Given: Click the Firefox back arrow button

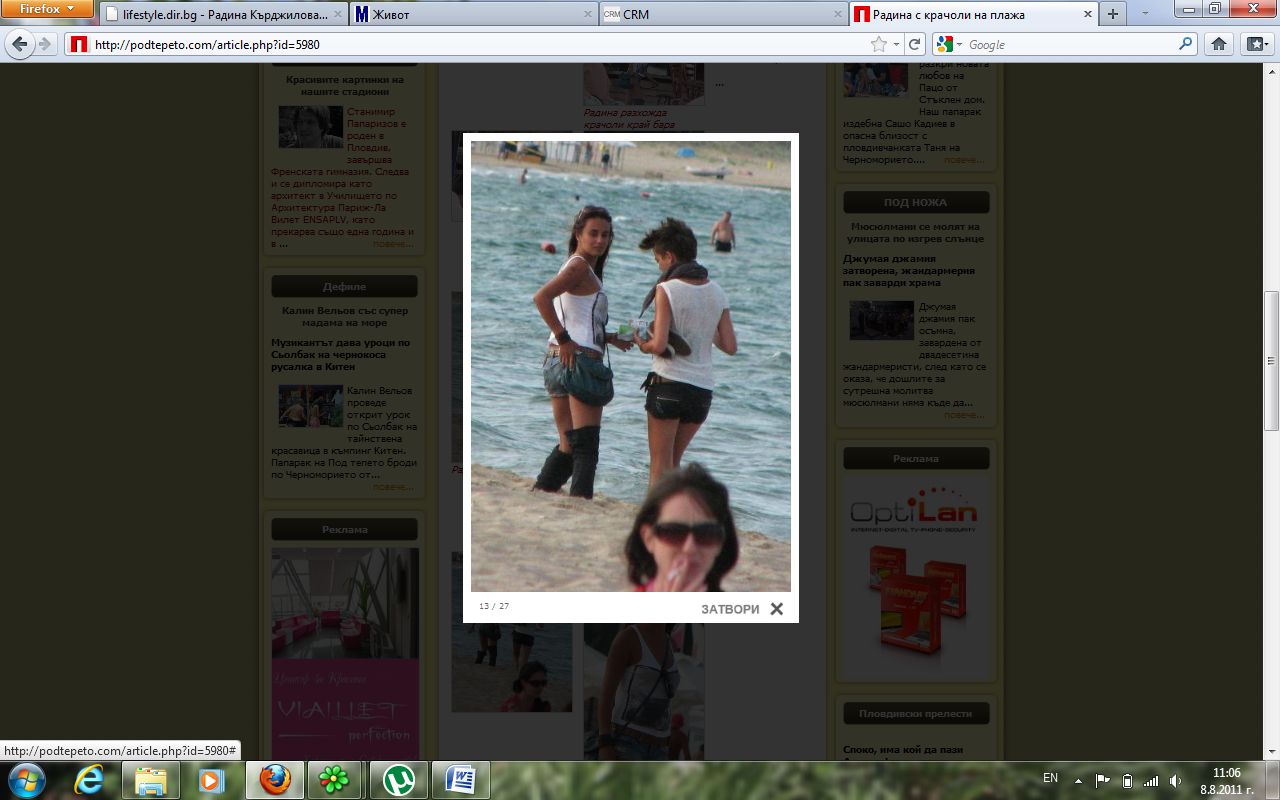Looking at the screenshot, I should 19,44.
